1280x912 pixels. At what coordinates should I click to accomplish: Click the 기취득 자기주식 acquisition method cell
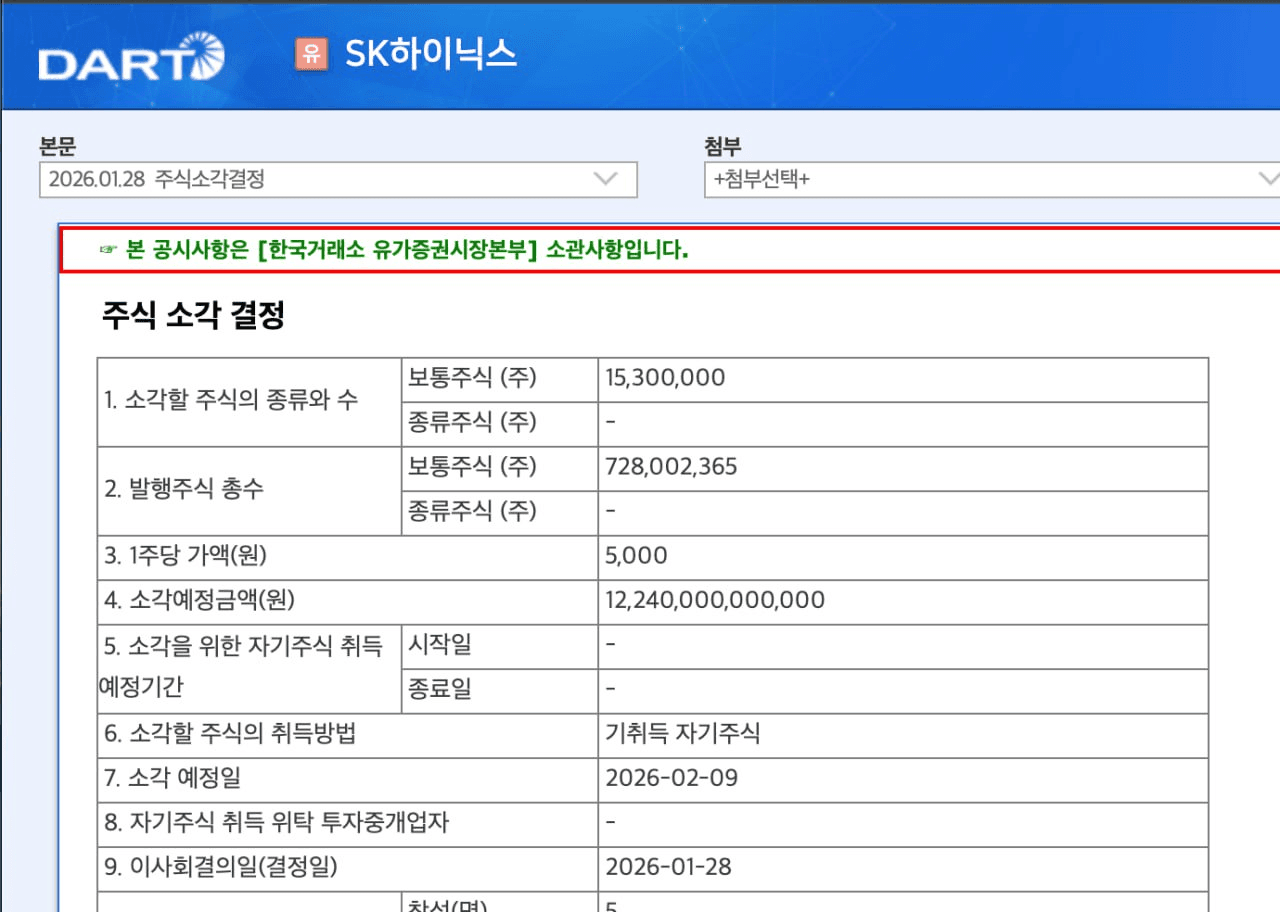682,733
